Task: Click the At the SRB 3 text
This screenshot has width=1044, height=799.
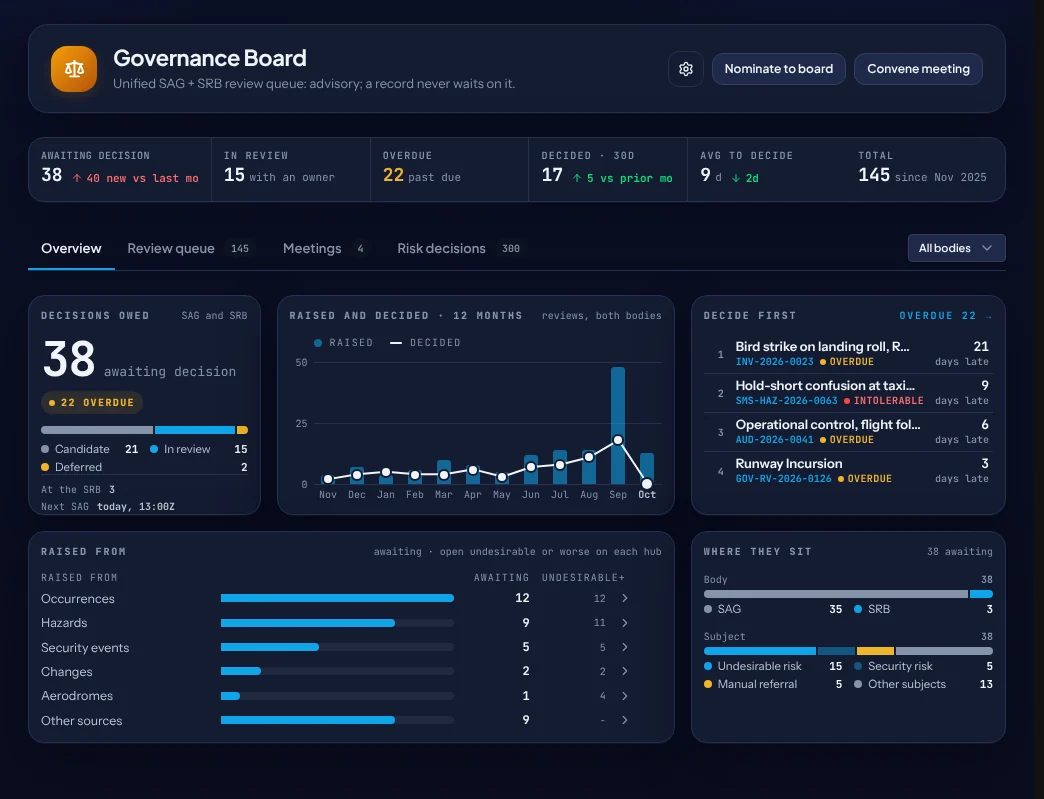Action: (78, 489)
